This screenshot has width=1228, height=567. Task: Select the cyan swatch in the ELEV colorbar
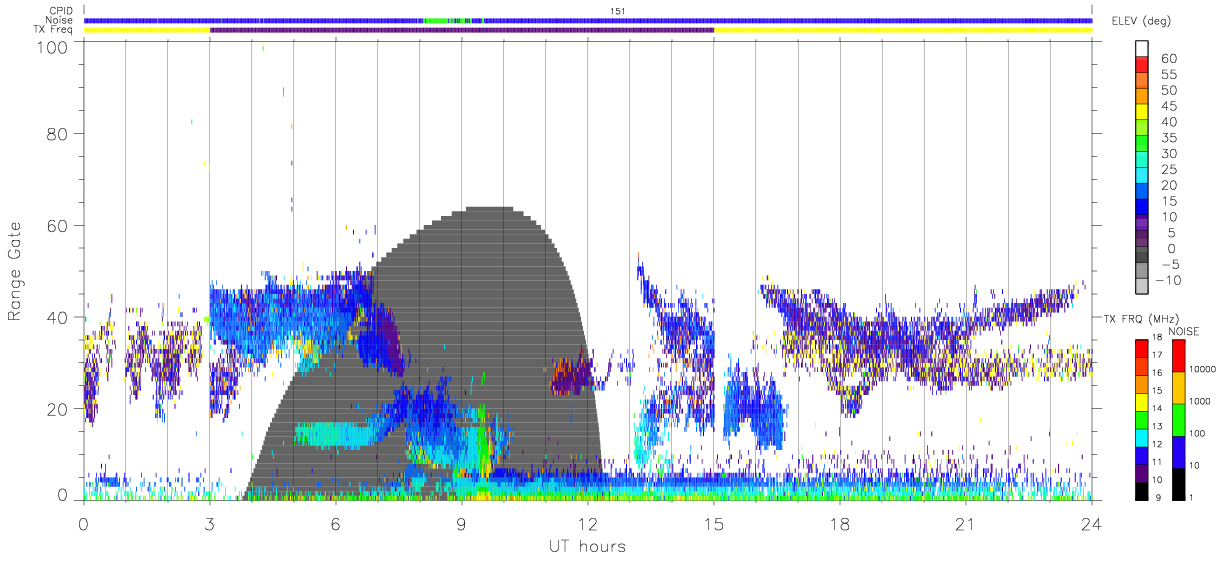1141,174
